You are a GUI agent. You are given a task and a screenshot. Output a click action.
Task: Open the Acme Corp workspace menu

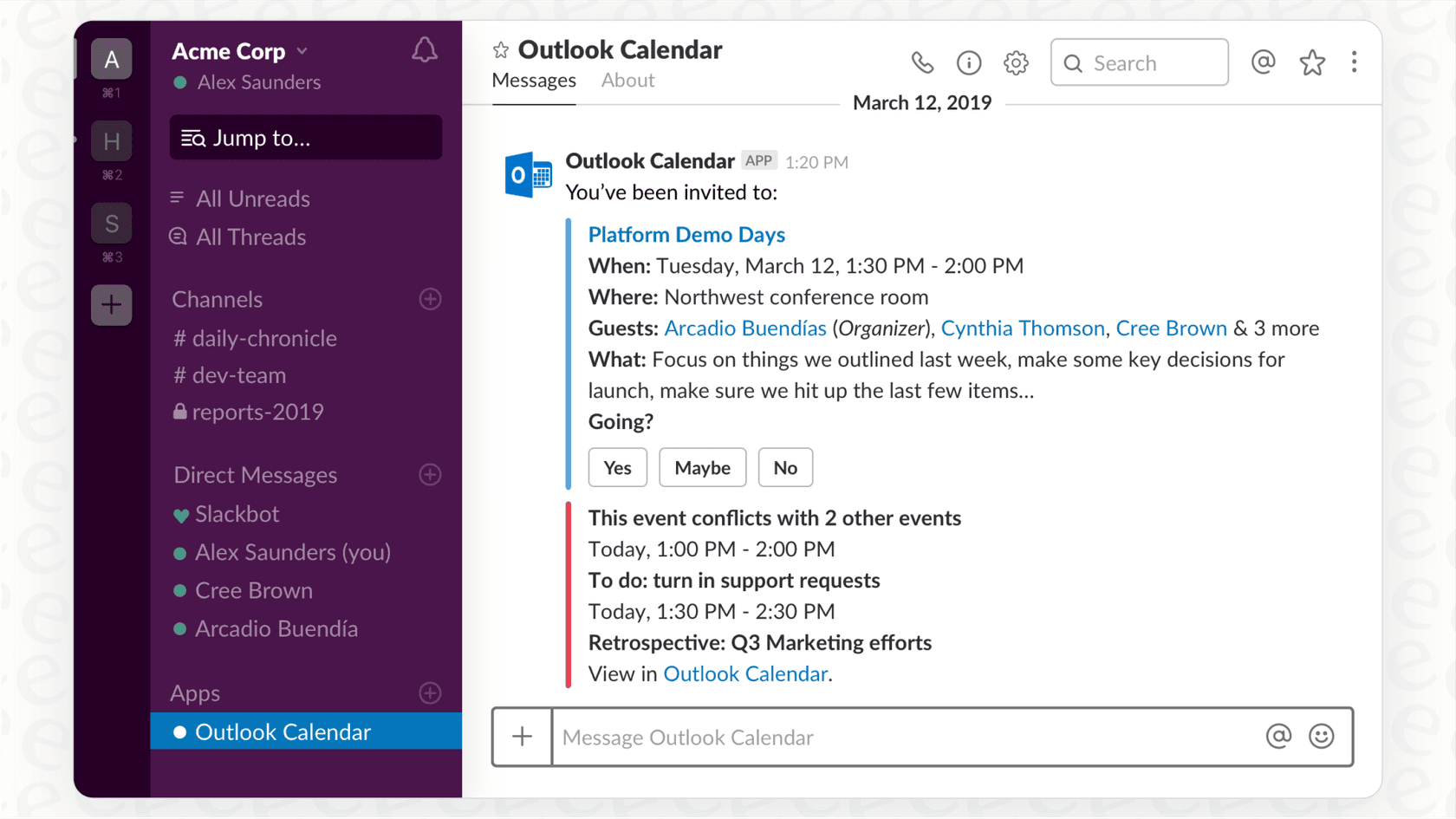(240, 50)
